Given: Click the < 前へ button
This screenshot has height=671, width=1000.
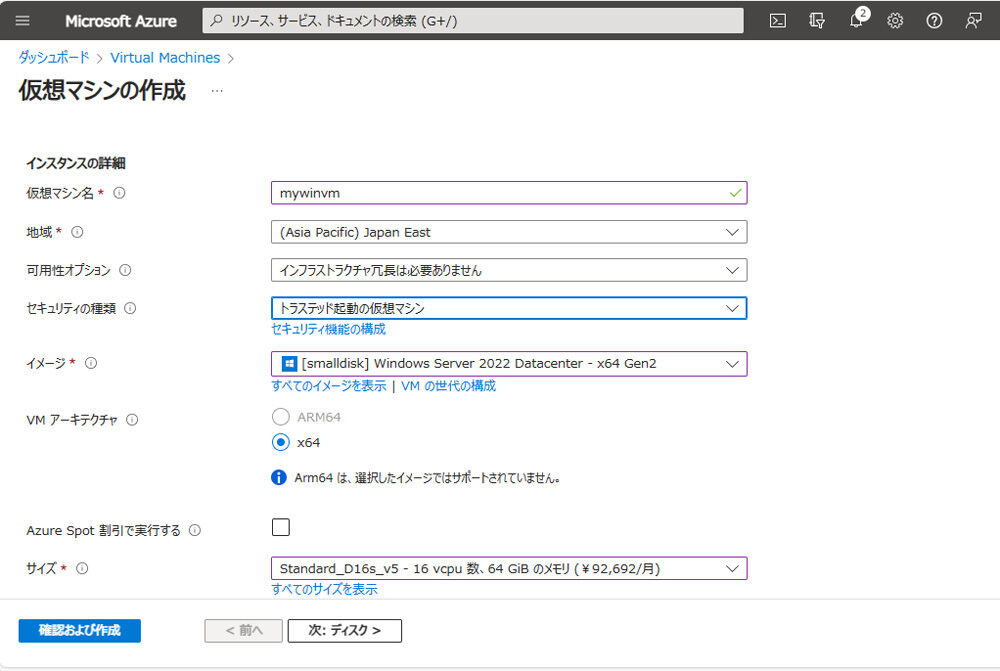Looking at the screenshot, I should coord(244,630).
